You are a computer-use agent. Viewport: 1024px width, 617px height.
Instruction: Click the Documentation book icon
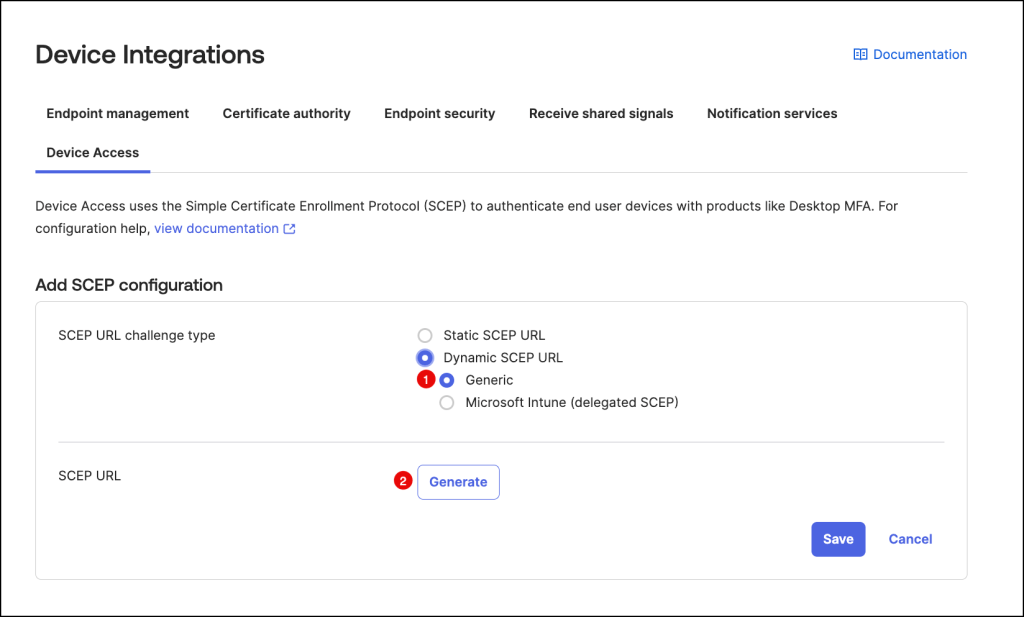click(x=859, y=55)
